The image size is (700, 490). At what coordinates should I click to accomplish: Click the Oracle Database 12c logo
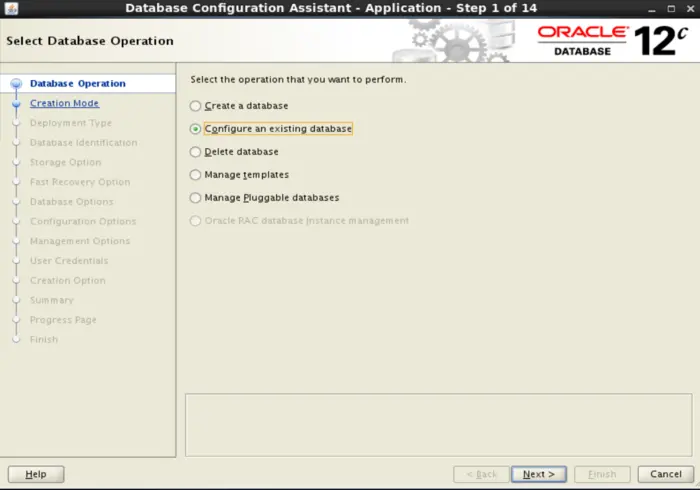612,41
